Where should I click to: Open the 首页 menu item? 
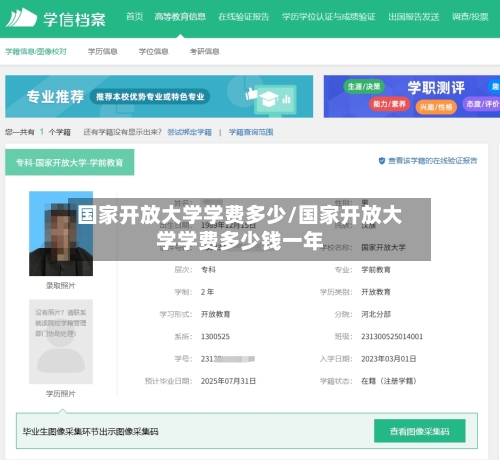135,17
